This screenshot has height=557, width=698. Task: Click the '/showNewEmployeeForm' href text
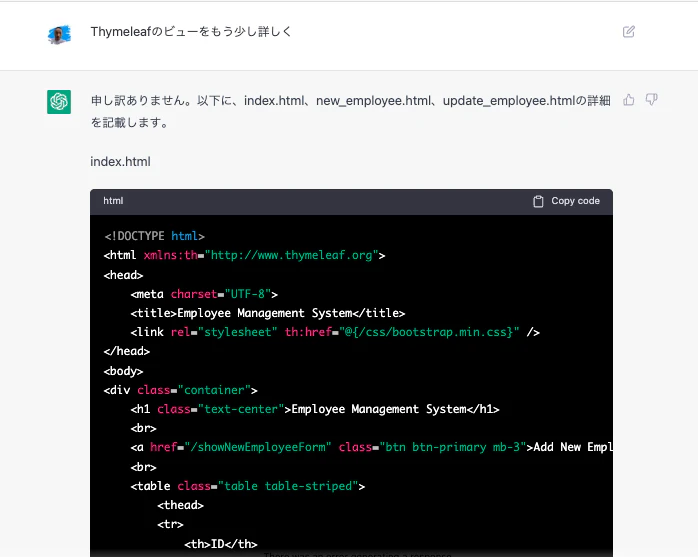[x=258, y=447]
